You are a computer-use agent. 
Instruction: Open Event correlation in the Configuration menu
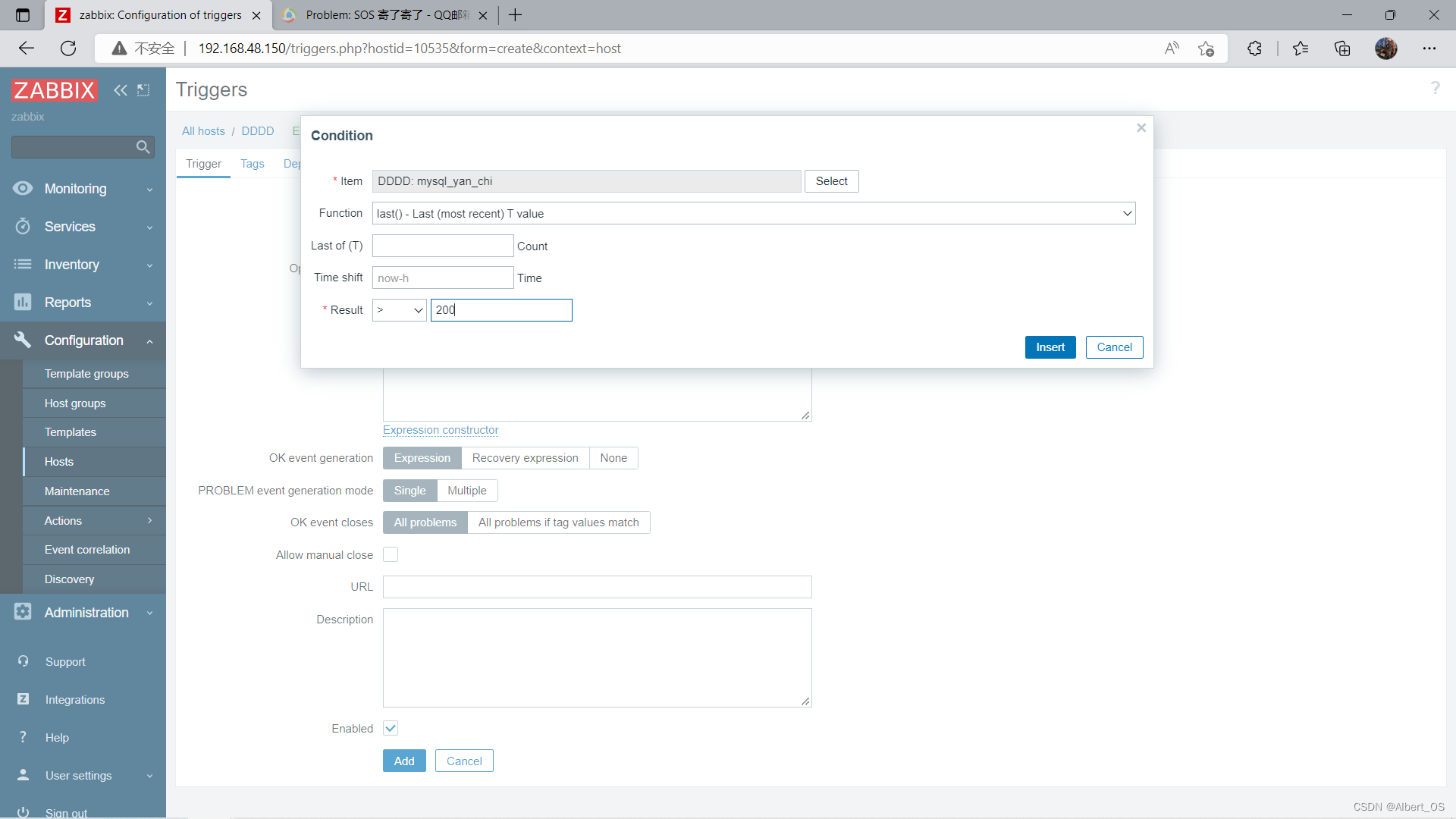tap(94, 550)
